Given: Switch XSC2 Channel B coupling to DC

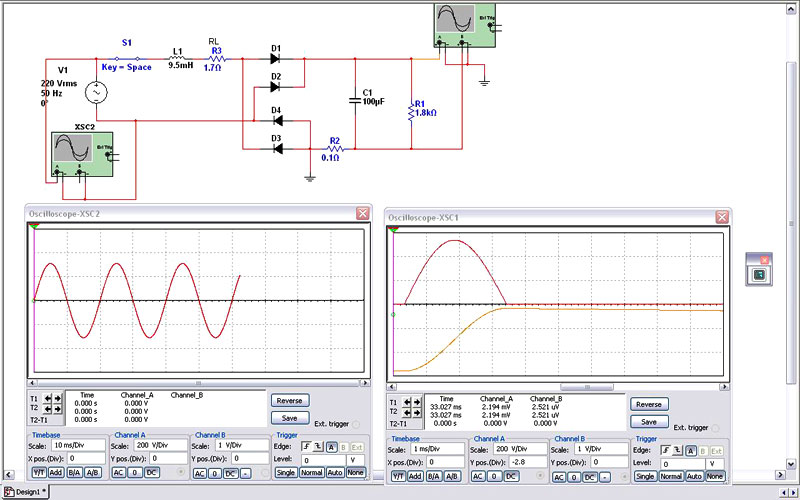Looking at the screenshot, I should coord(231,473).
